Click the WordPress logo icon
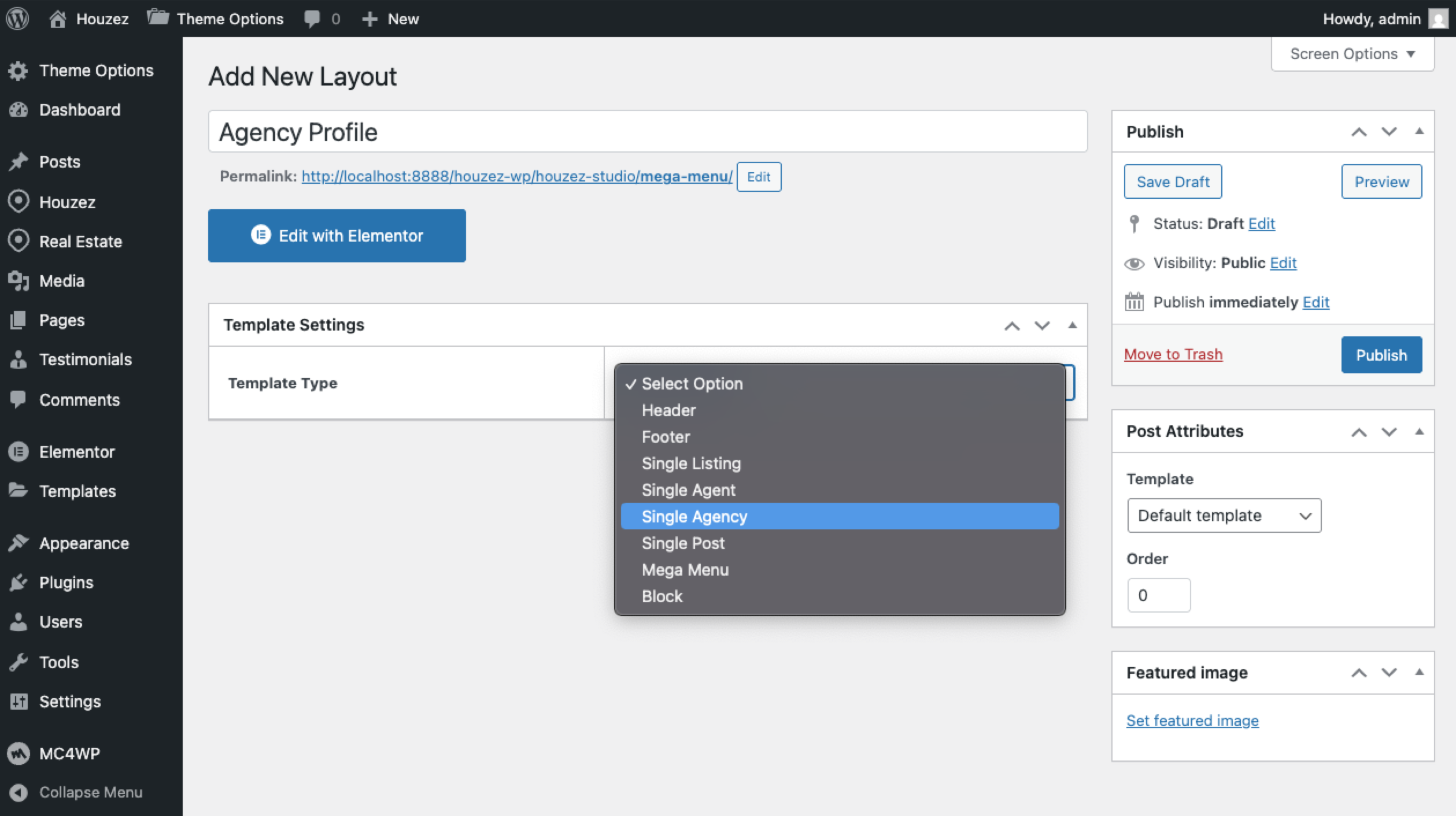The width and height of the screenshot is (1456, 816). pos(17,18)
